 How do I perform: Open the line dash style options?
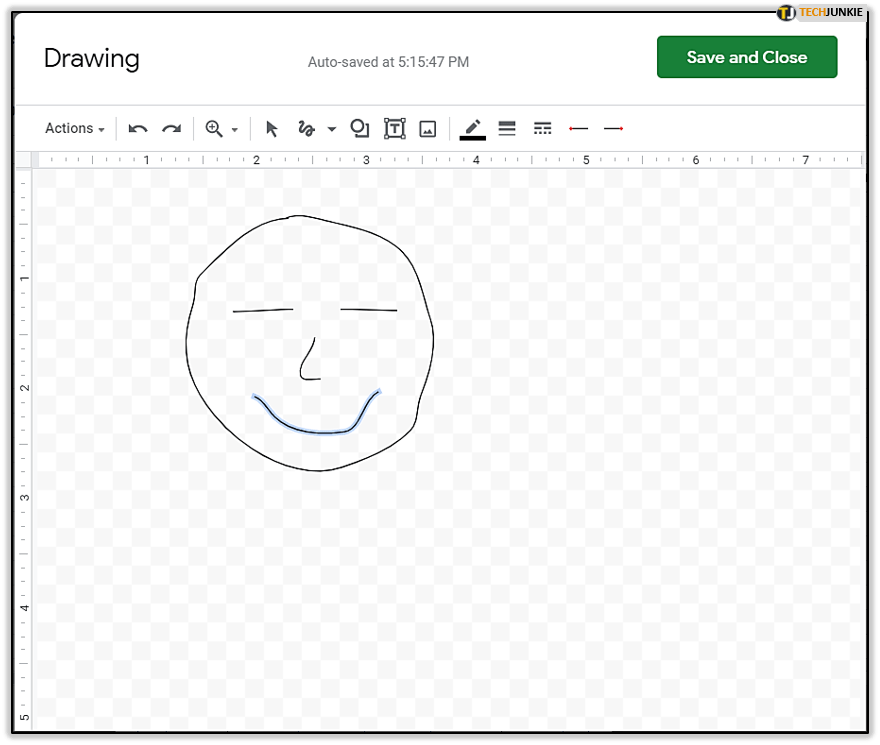coord(542,129)
